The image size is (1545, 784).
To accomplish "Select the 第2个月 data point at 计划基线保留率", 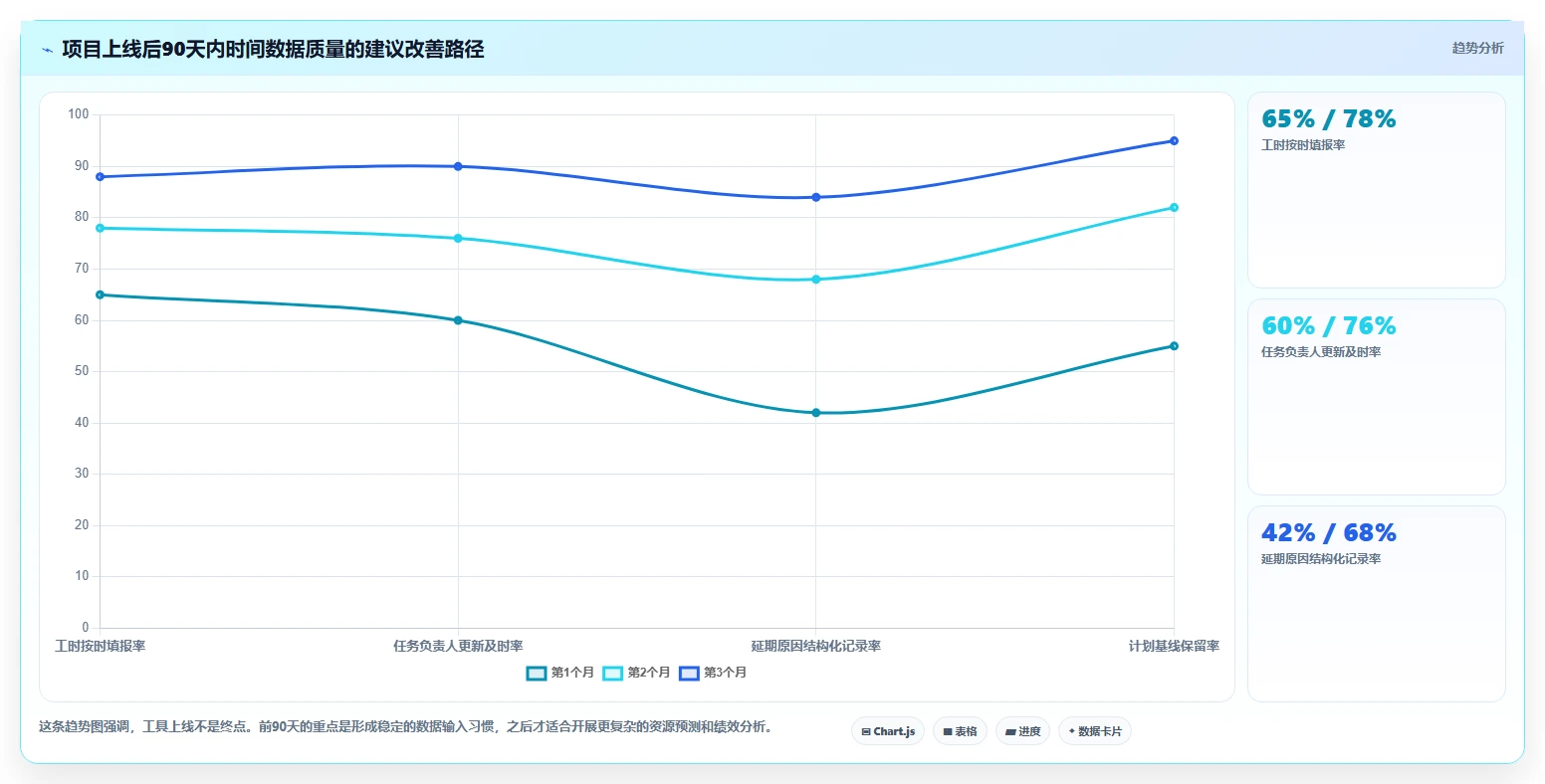I will pos(1174,207).
